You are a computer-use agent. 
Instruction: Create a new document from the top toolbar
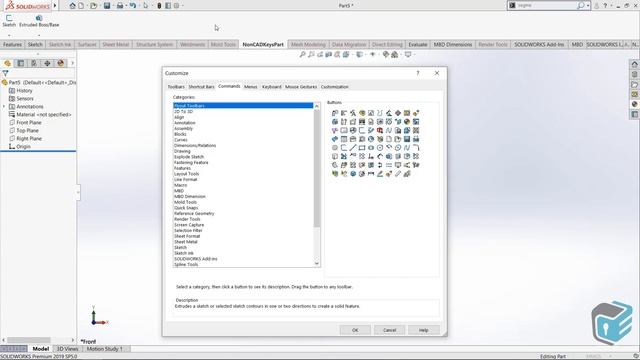click(x=81, y=6)
